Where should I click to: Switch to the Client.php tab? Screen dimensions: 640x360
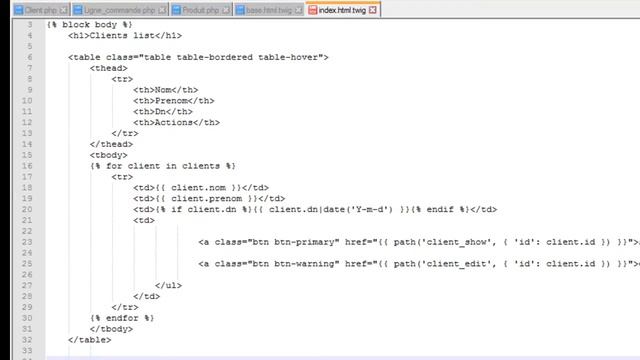pos(40,10)
